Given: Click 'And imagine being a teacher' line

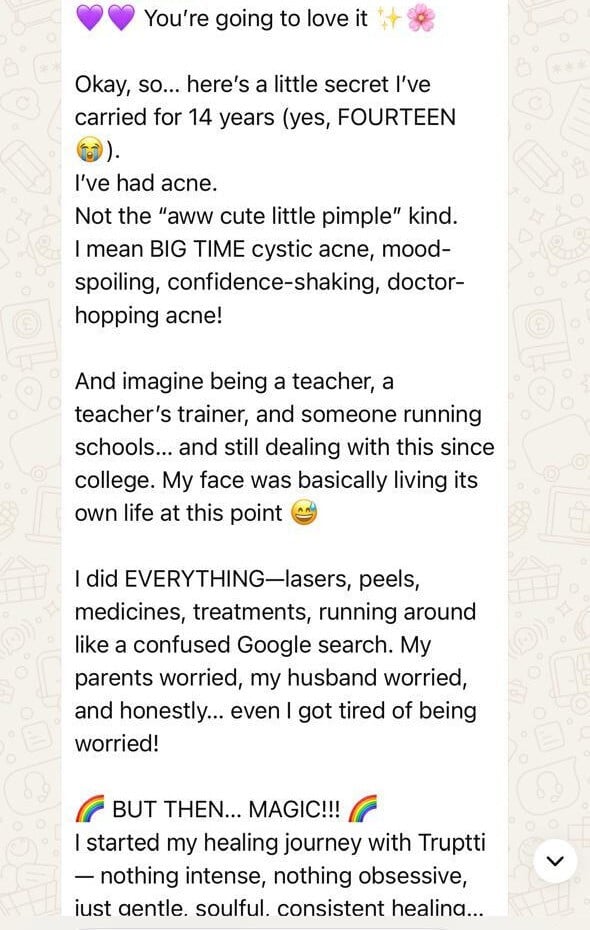Looking at the screenshot, I should point(234,381).
